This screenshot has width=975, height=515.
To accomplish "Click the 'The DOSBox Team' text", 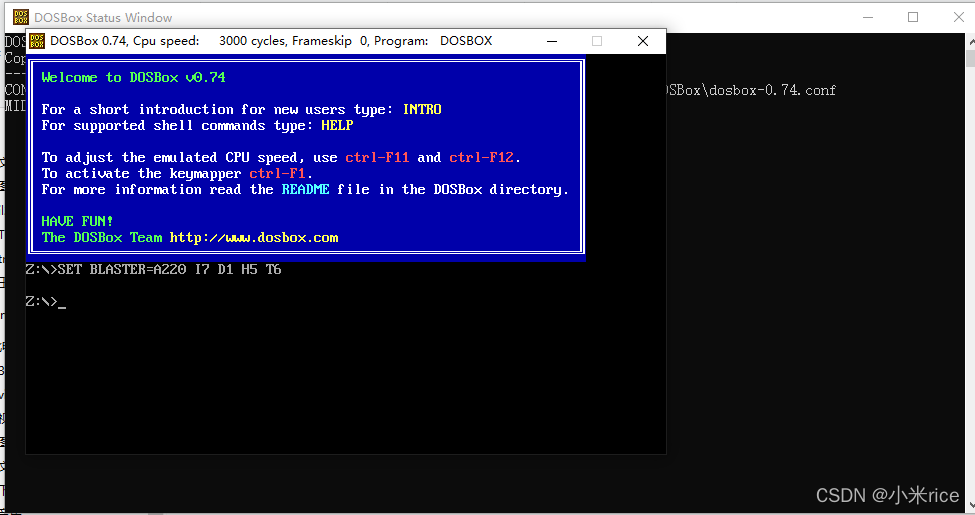I will pyautogui.click(x=102, y=238).
